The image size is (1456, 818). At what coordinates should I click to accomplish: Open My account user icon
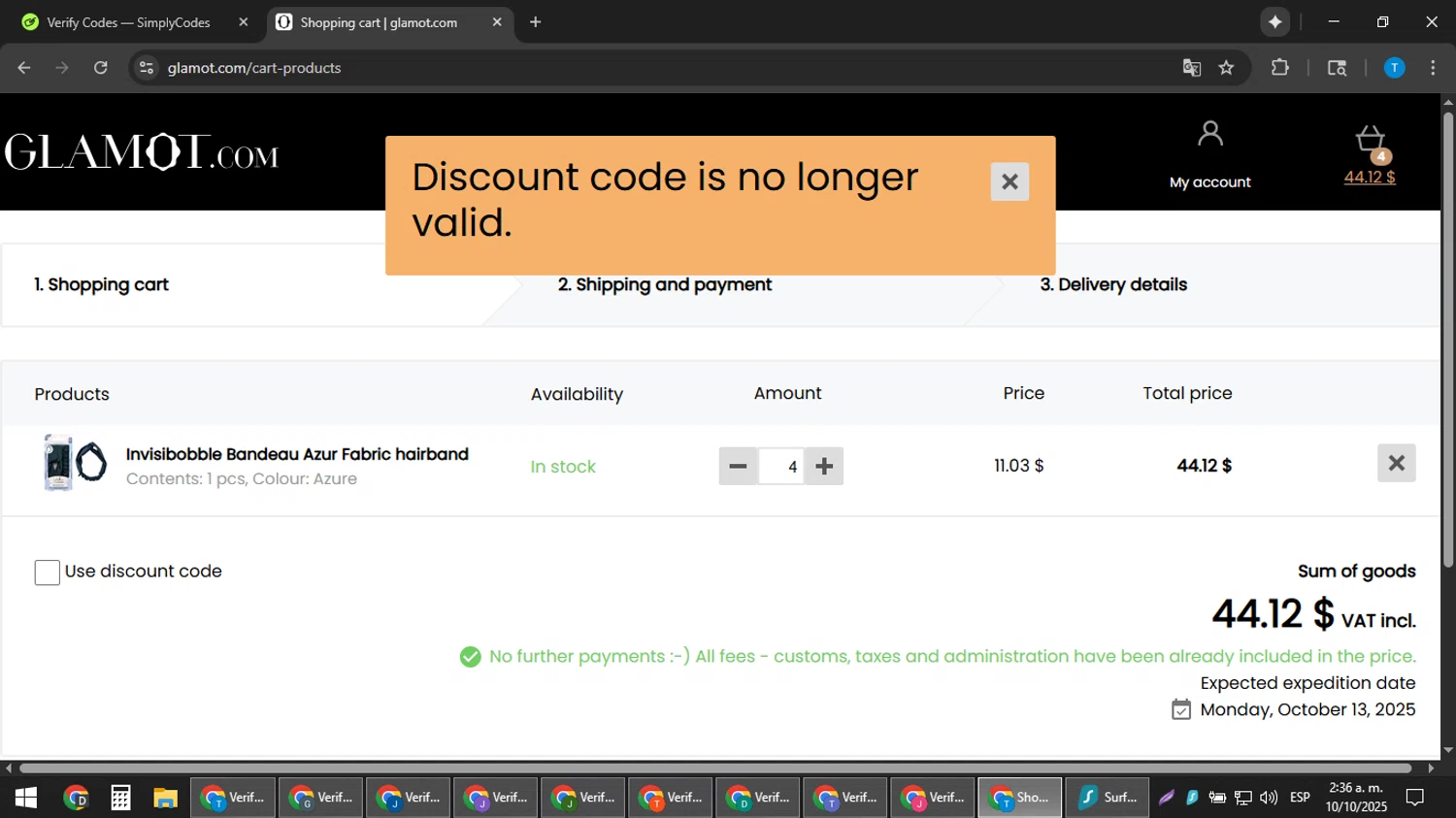pyautogui.click(x=1209, y=134)
